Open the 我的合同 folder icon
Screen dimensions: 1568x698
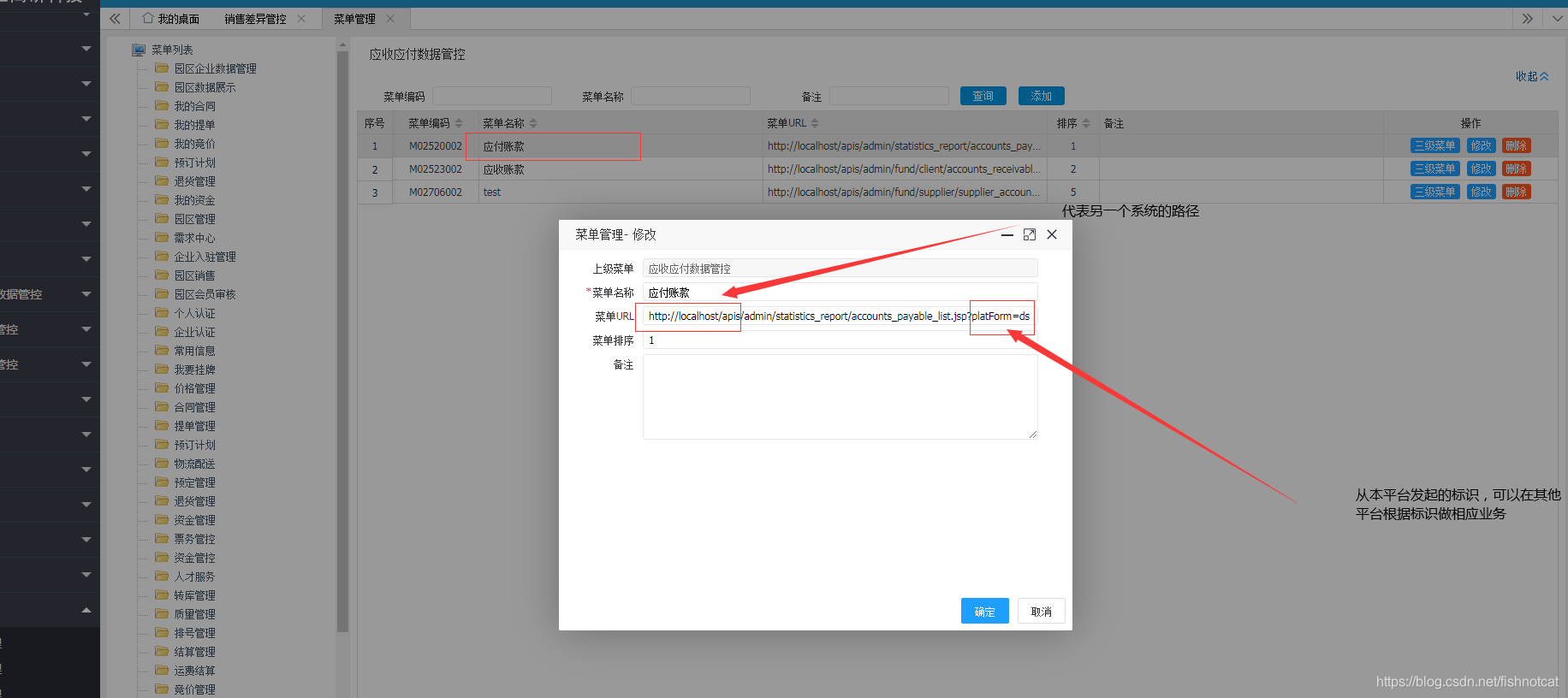tap(162, 105)
